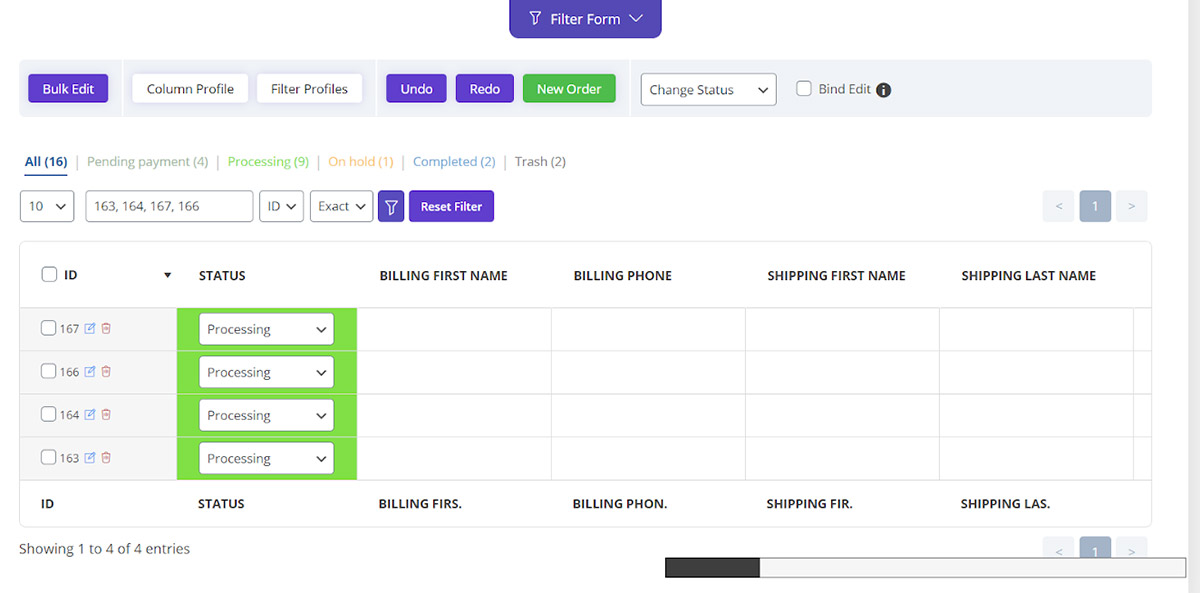Open the Exact match type dropdown

click(341, 206)
